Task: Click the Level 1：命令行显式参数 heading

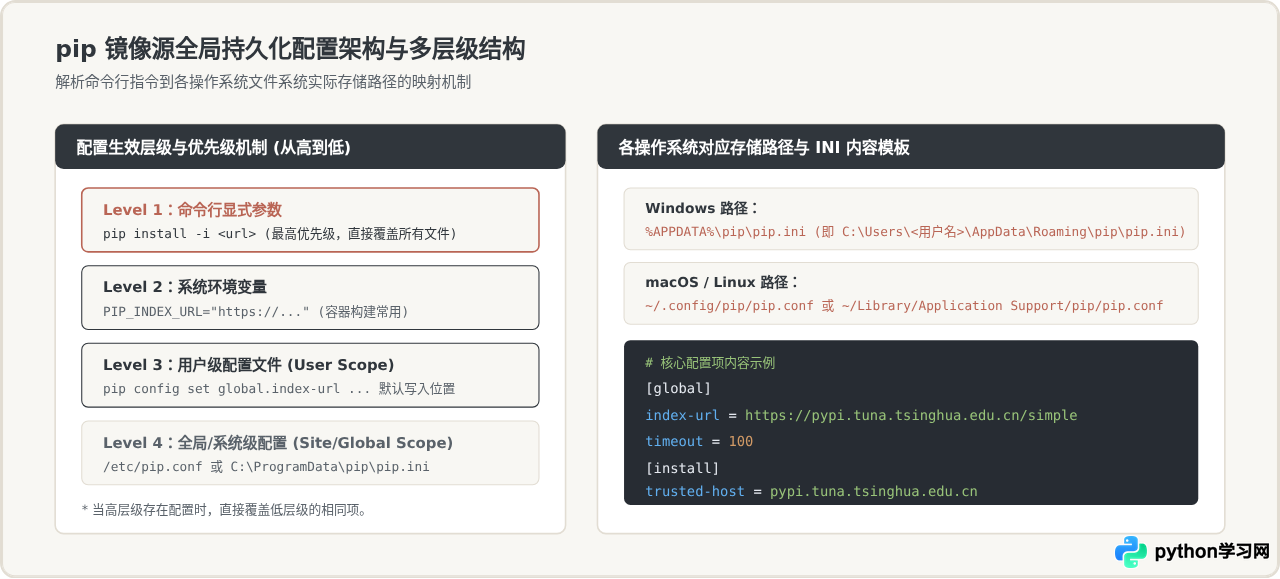Action: [192, 210]
